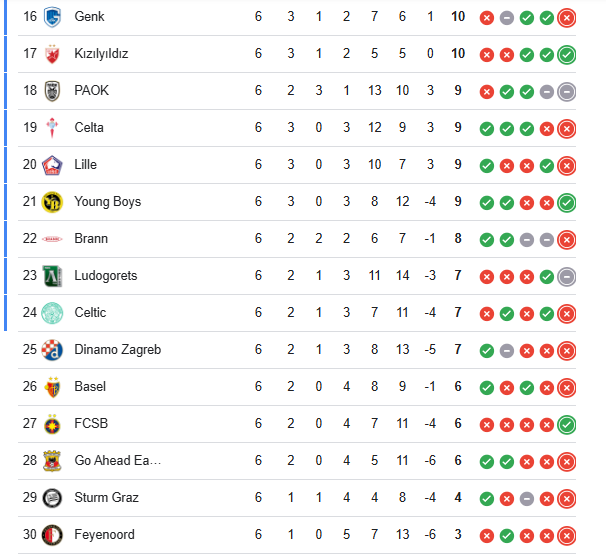Screen dimensions: 606x555
Task: Click the Lille club logo
Action: tap(53, 165)
